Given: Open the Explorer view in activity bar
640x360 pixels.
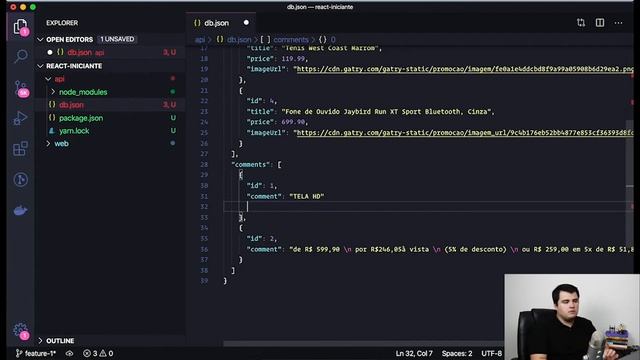Looking at the screenshot, I should [x=20, y=27].
